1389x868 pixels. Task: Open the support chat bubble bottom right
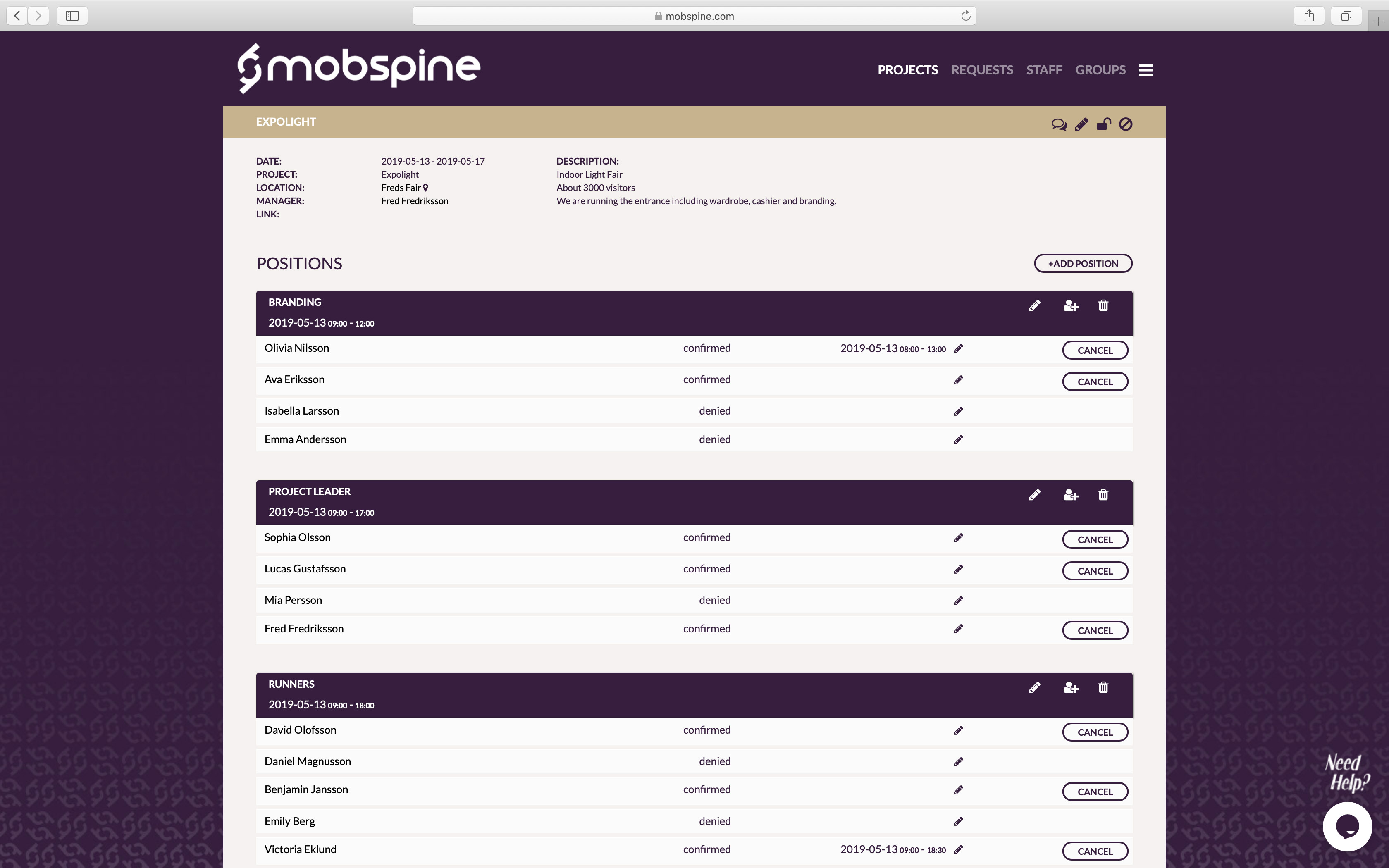coord(1347,826)
